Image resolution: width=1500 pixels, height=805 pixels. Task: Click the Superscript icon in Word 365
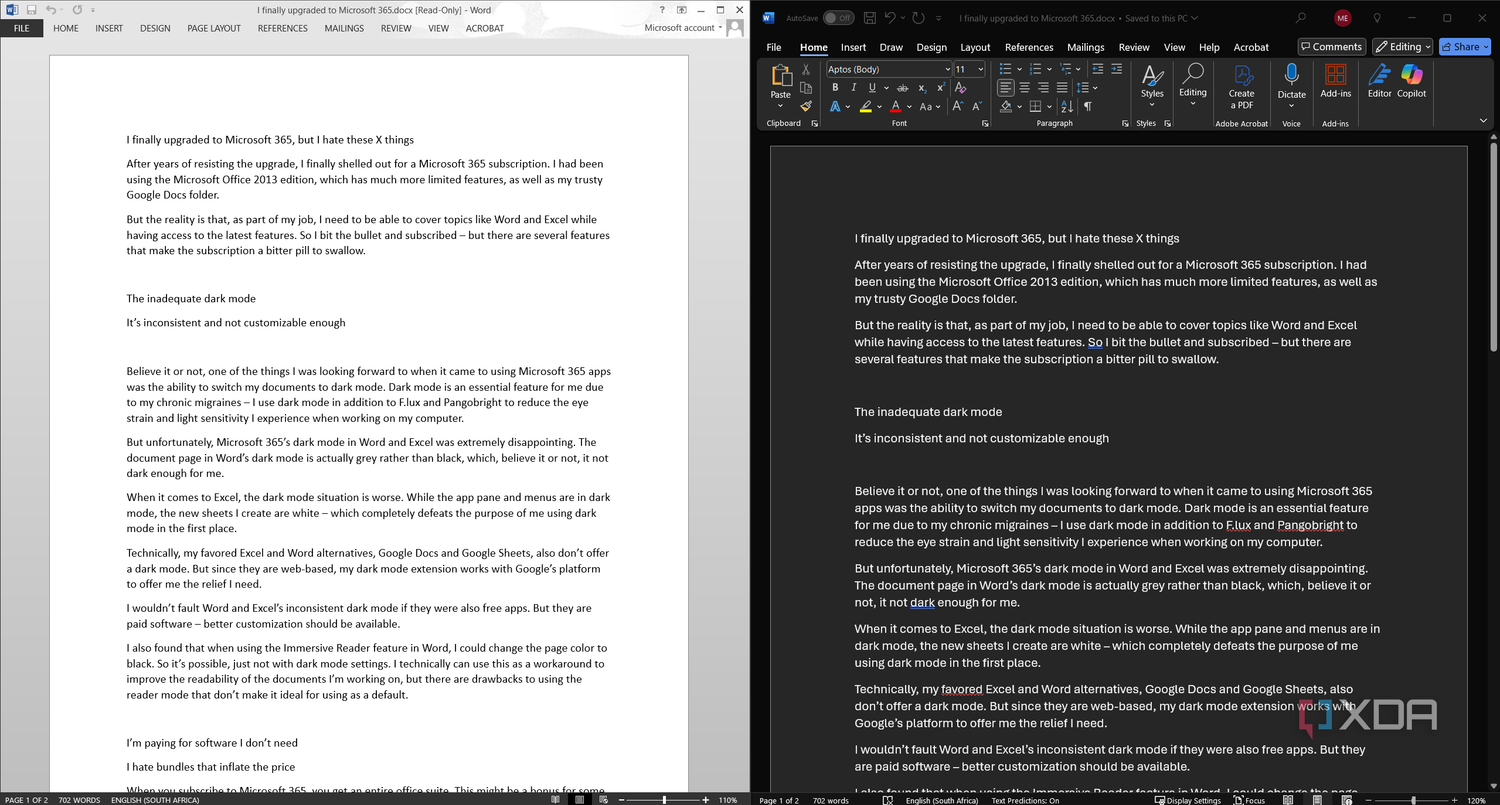[941, 87]
